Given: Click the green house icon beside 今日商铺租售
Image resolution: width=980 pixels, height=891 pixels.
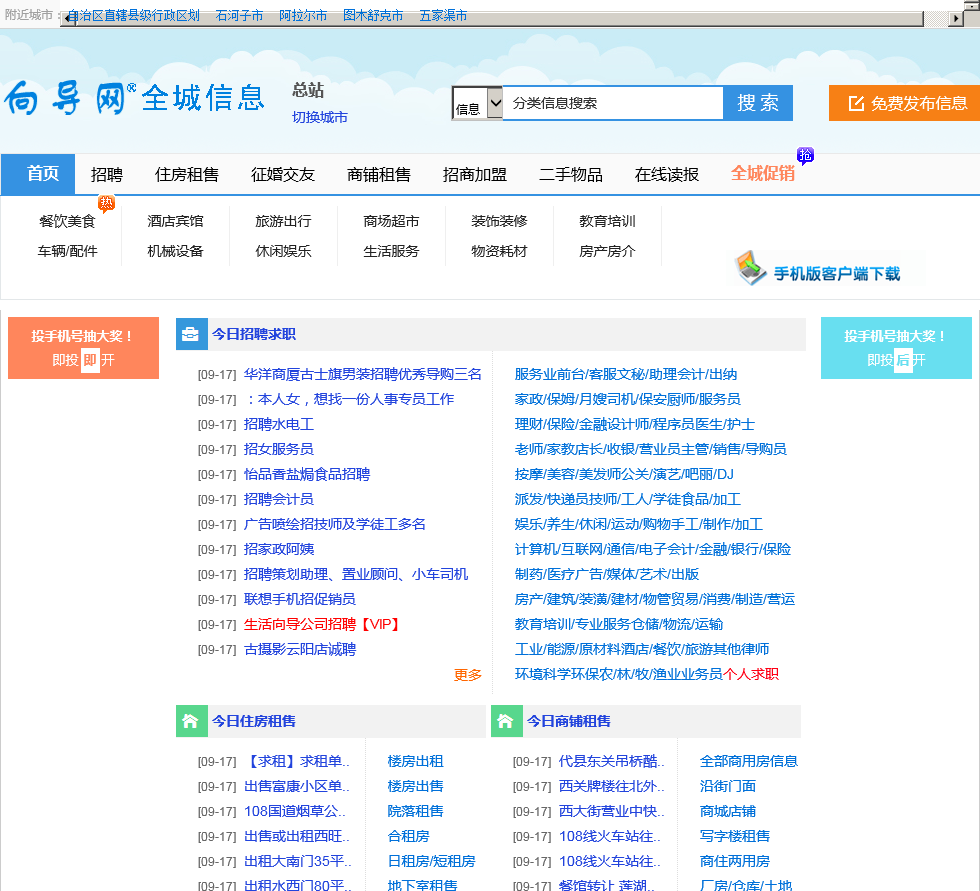Looking at the screenshot, I should coord(506,721).
